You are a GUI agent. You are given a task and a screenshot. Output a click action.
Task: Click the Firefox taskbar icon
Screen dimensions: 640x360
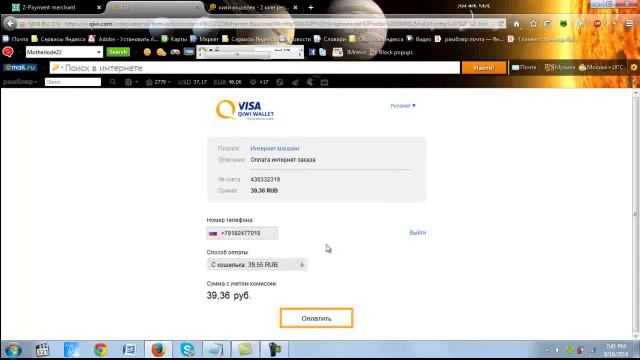pyautogui.click(x=158, y=350)
